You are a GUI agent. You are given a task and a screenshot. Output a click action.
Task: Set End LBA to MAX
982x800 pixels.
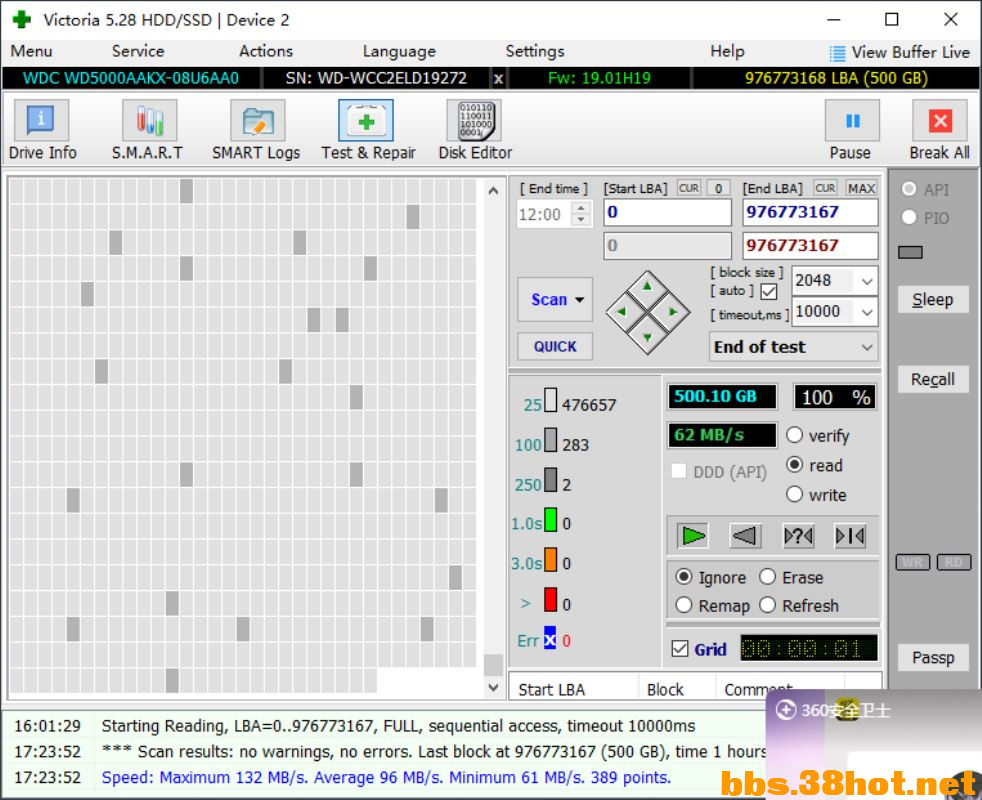click(x=861, y=188)
